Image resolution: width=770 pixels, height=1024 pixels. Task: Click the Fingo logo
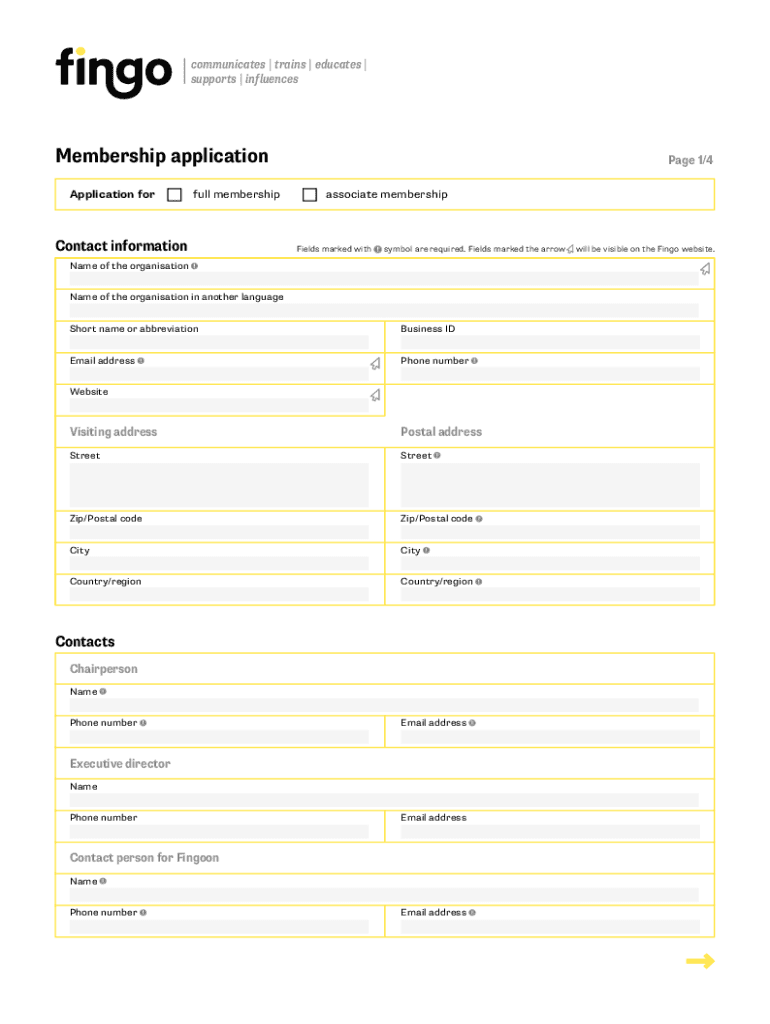pyautogui.click(x=113, y=71)
